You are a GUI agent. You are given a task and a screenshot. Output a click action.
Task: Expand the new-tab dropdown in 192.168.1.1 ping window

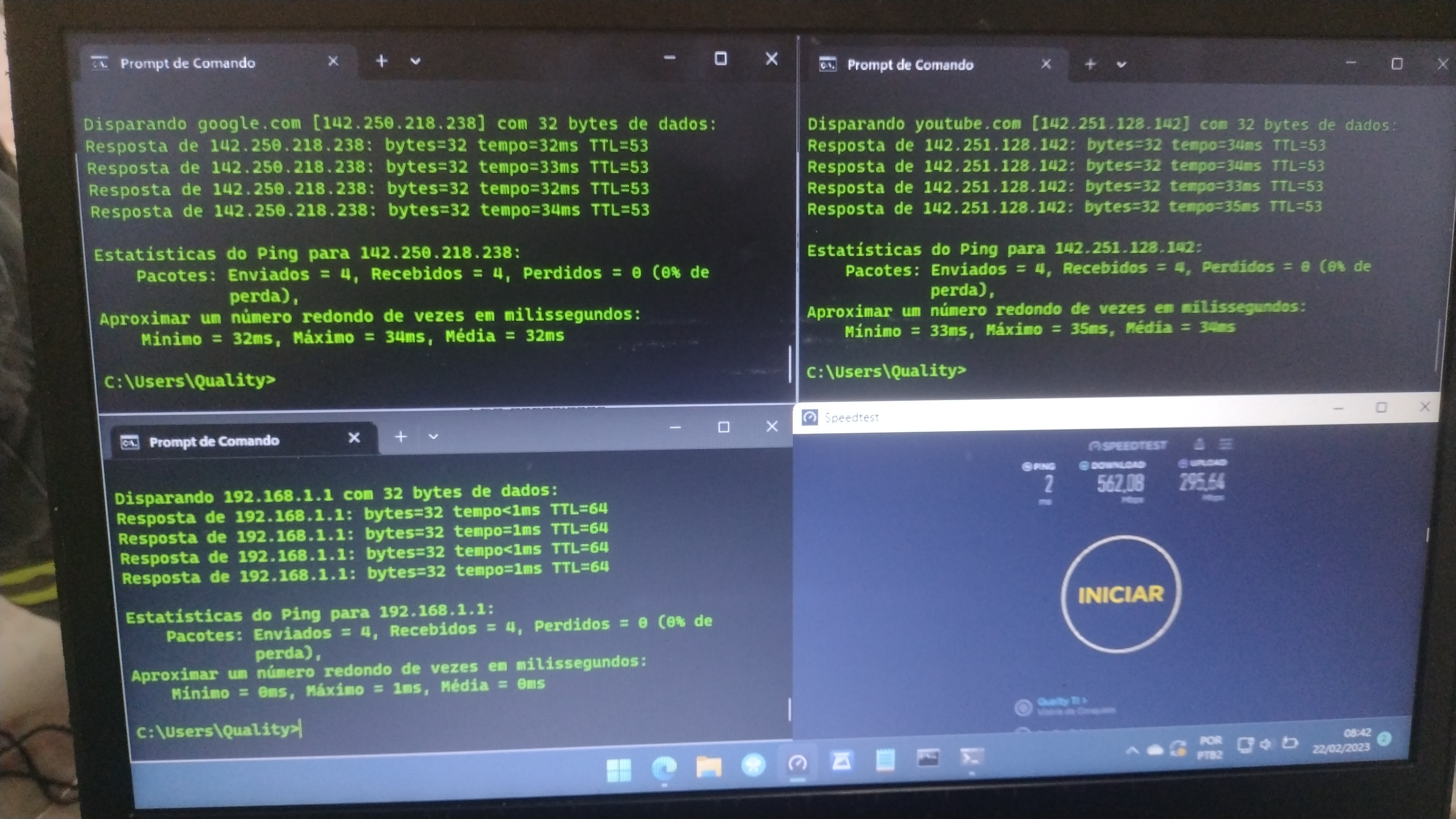(x=434, y=436)
